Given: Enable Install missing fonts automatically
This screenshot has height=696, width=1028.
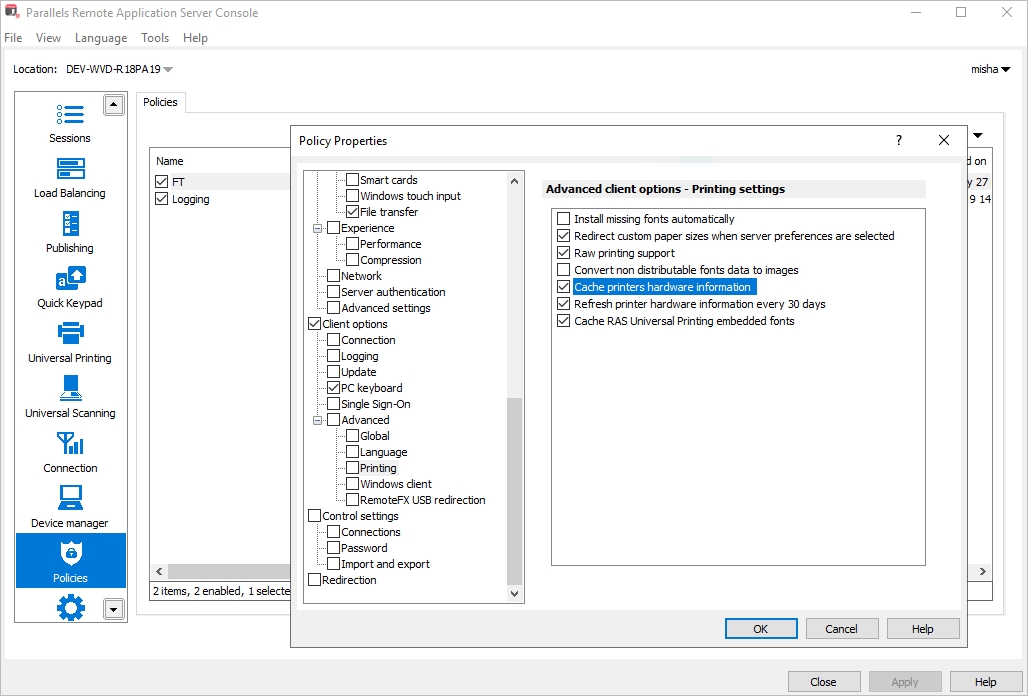Looking at the screenshot, I should (564, 219).
